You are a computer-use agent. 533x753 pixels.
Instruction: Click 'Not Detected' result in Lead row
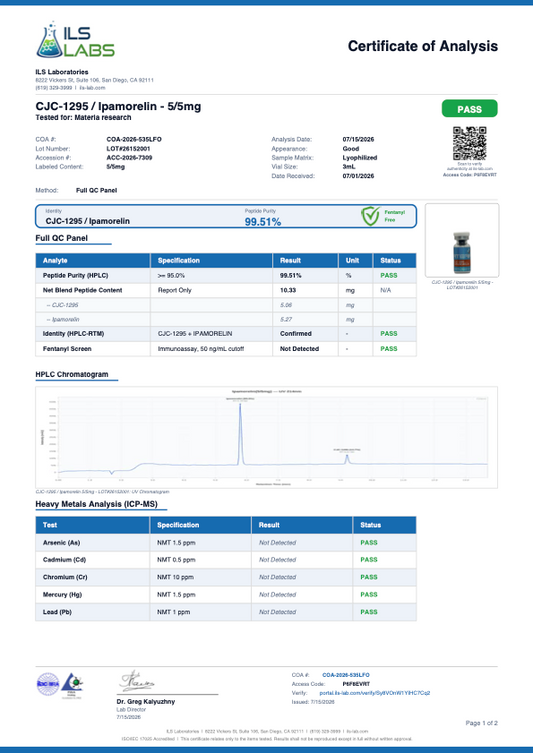[x=278, y=612]
